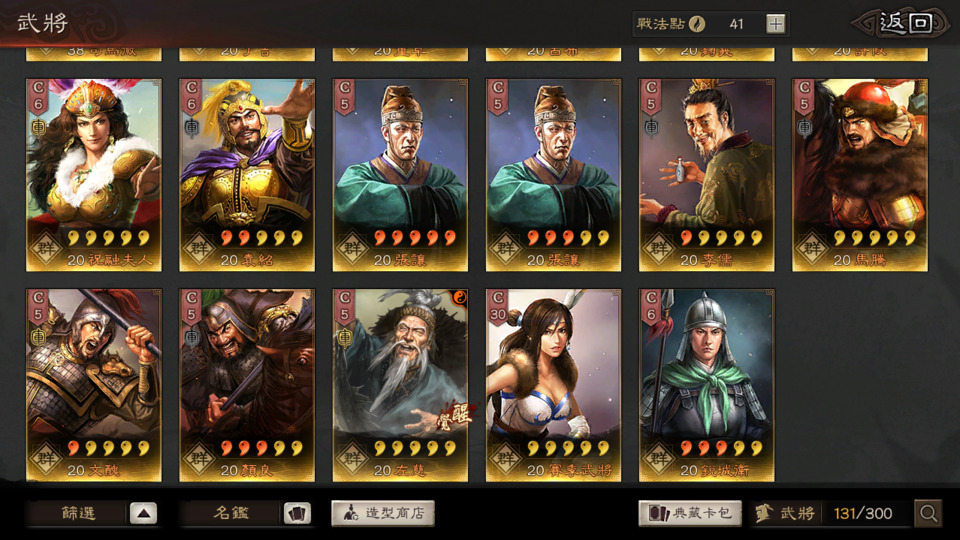Select the 馬騰 general card

(860, 175)
